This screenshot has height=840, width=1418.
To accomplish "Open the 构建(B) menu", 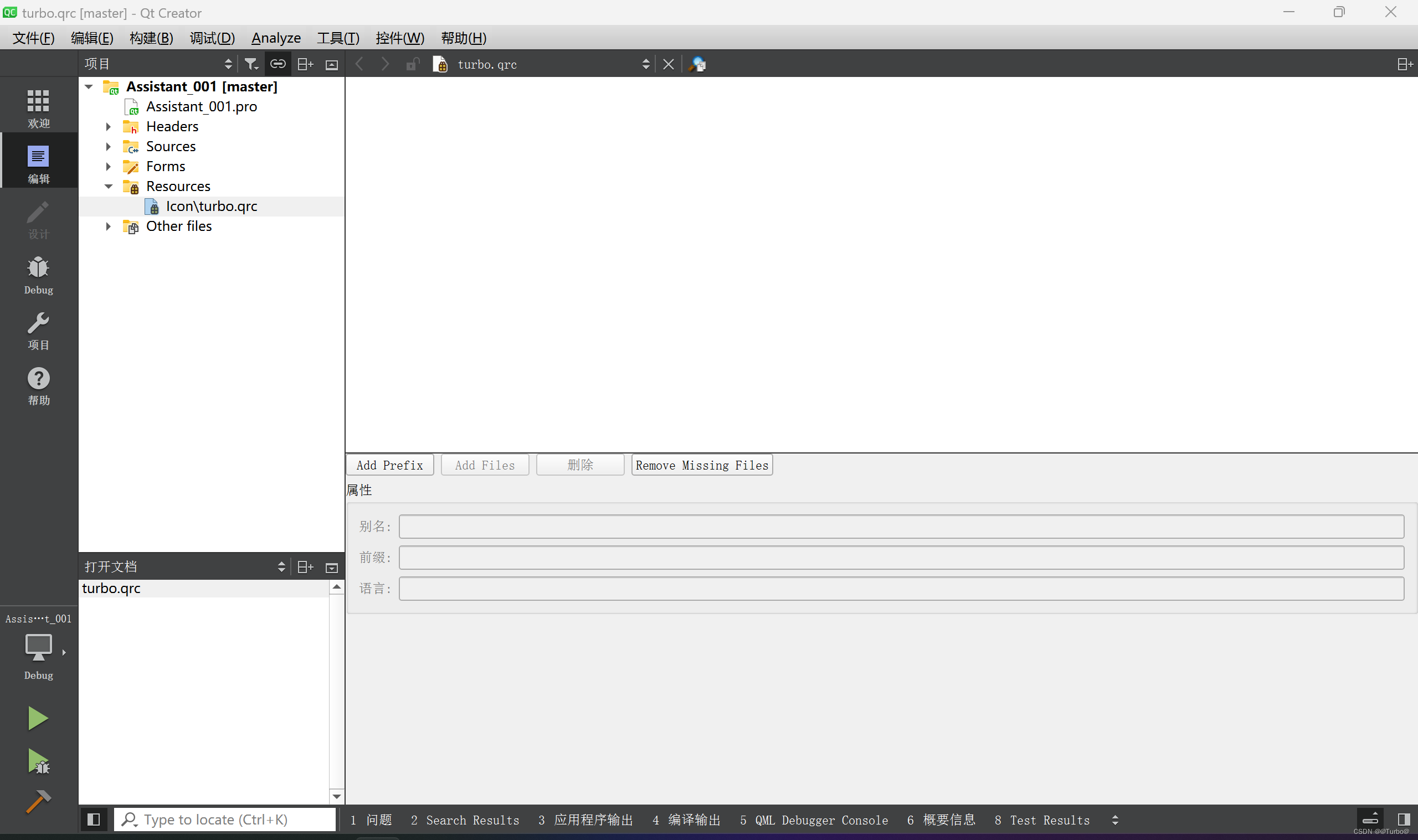I will coord(150,37).
